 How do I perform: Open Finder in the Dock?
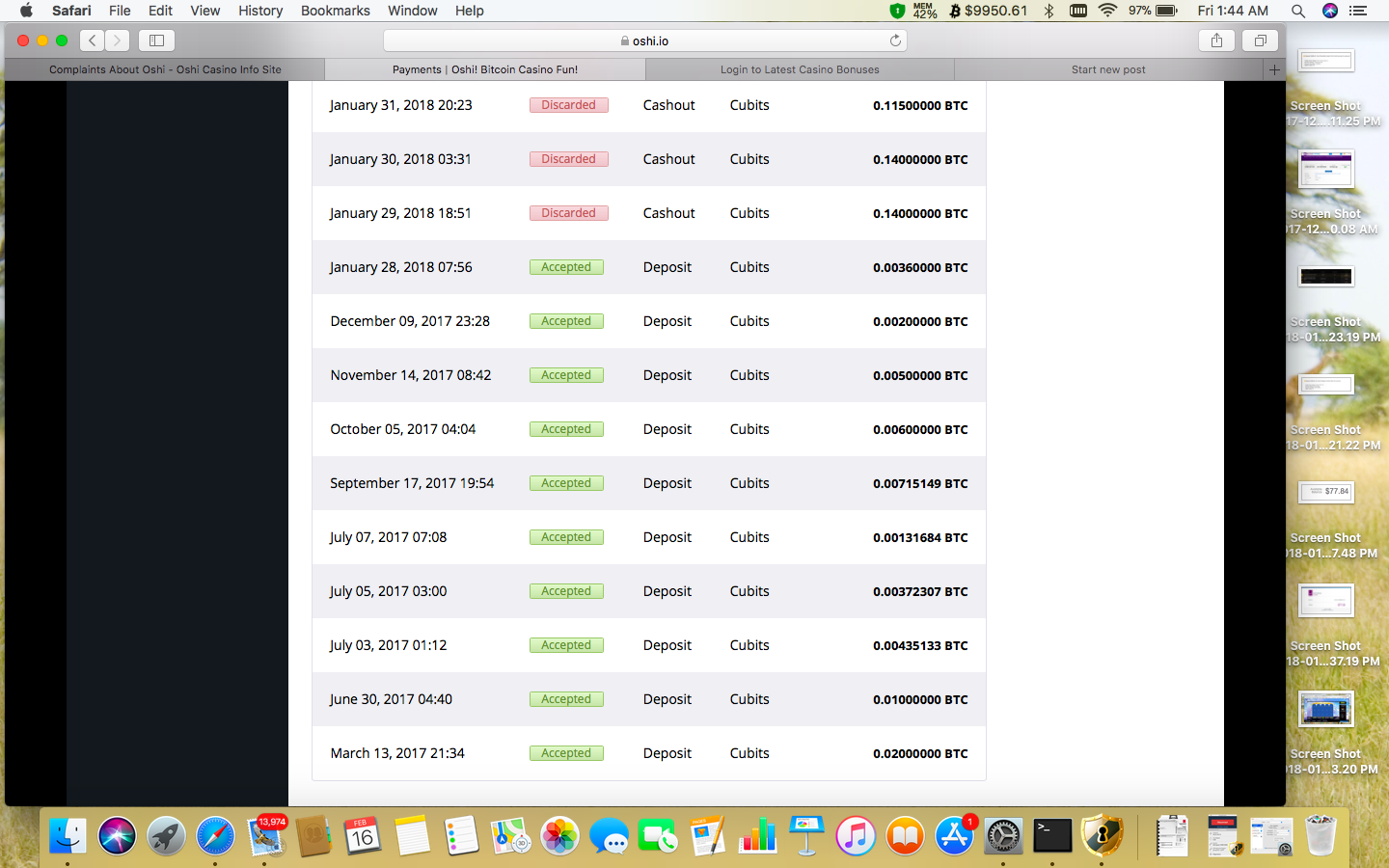pyautogui.click(x=68, y=835)
